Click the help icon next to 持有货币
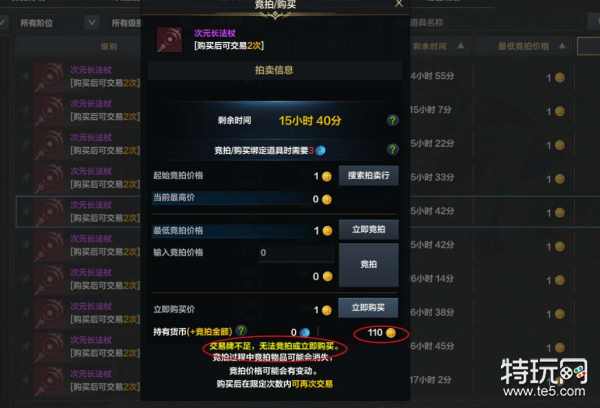Image resolution: width=600 pixels, height=408 pixels. (241, 331)
